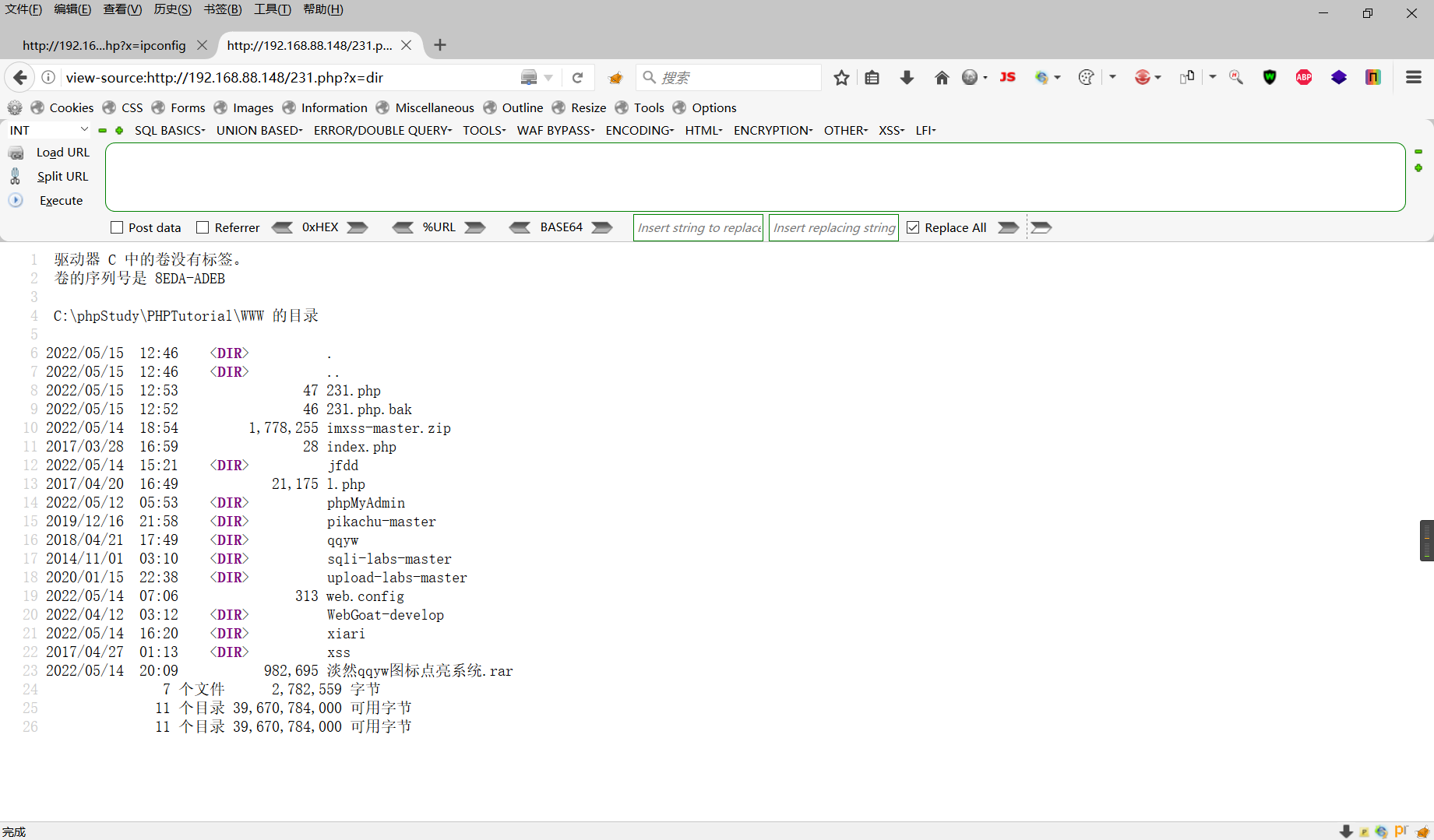
Task: Select the HackBar Split URL function
Action: click(x=62, y=176)
